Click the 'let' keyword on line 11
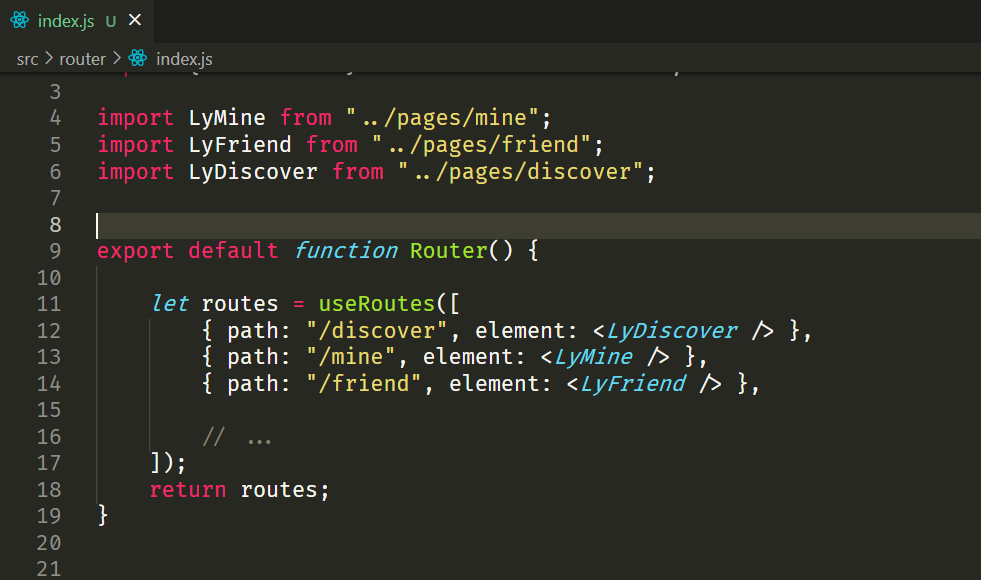 (x=170, y=304)
